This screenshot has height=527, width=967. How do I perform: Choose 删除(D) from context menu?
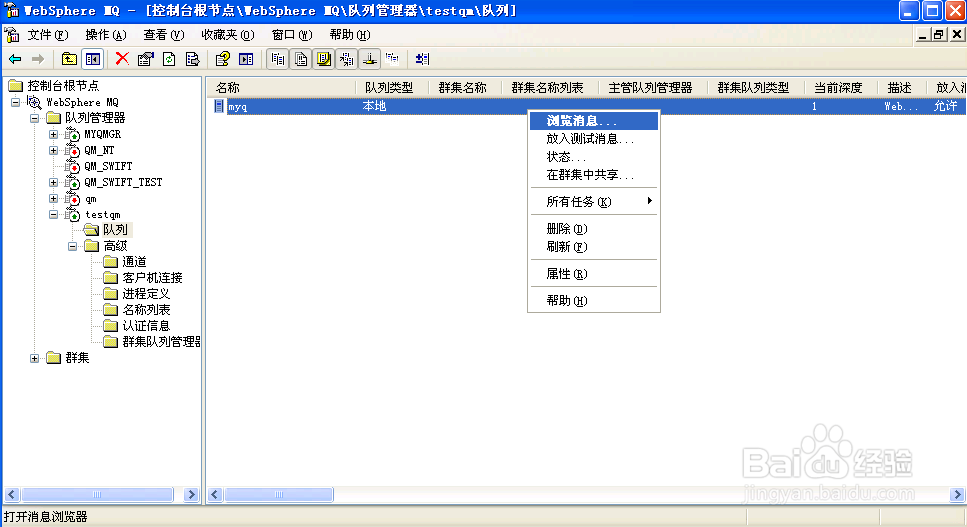(x=594, y=229)
